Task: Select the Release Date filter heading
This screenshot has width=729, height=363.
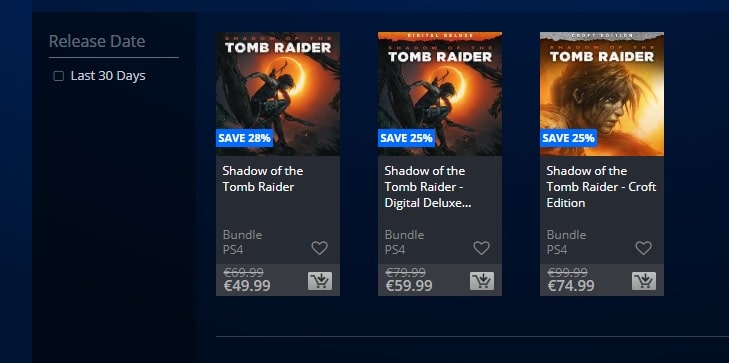Action: tap(97, 41)
